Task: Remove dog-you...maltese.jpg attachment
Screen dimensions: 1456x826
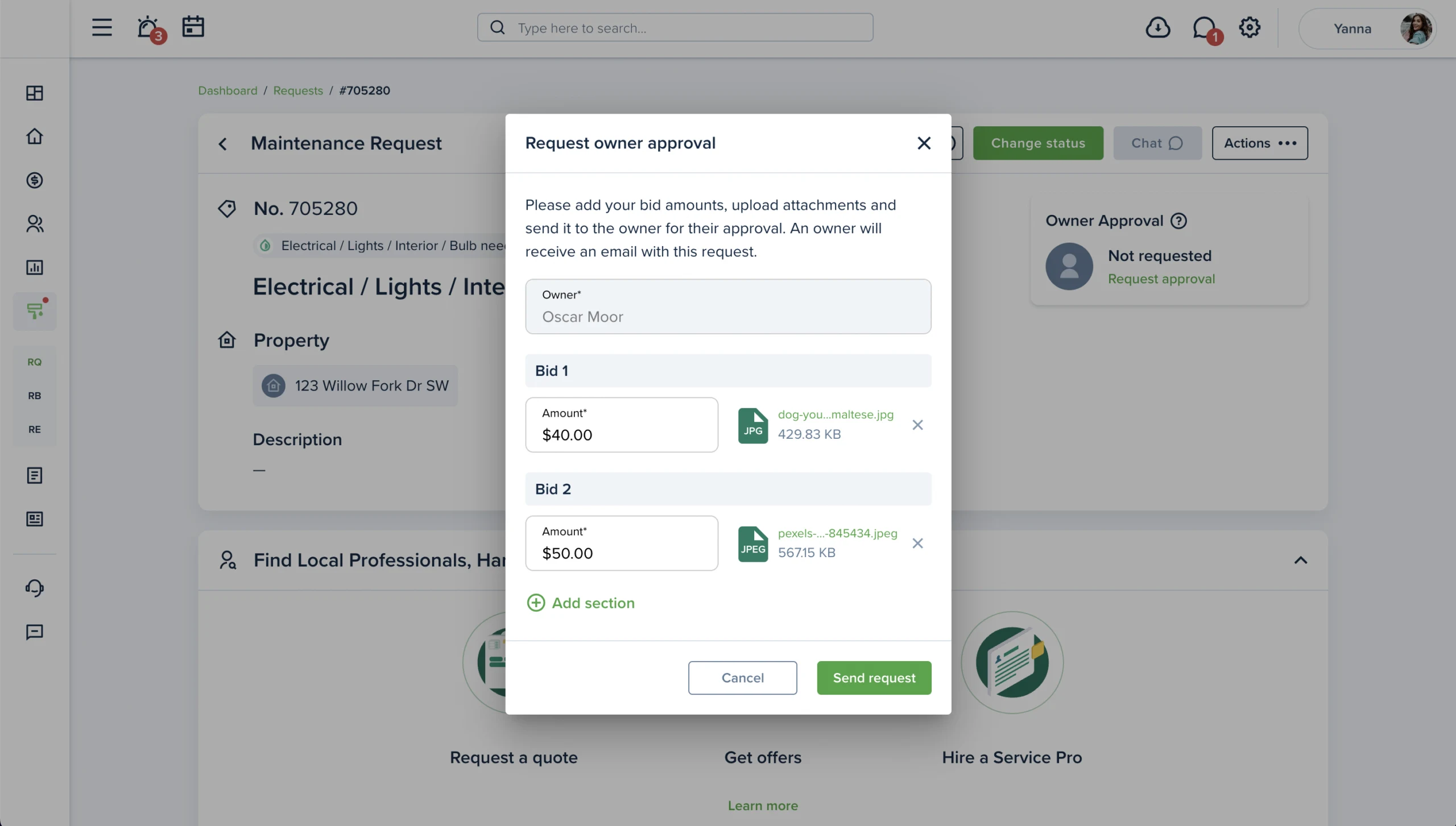Action: pos(917,425)
